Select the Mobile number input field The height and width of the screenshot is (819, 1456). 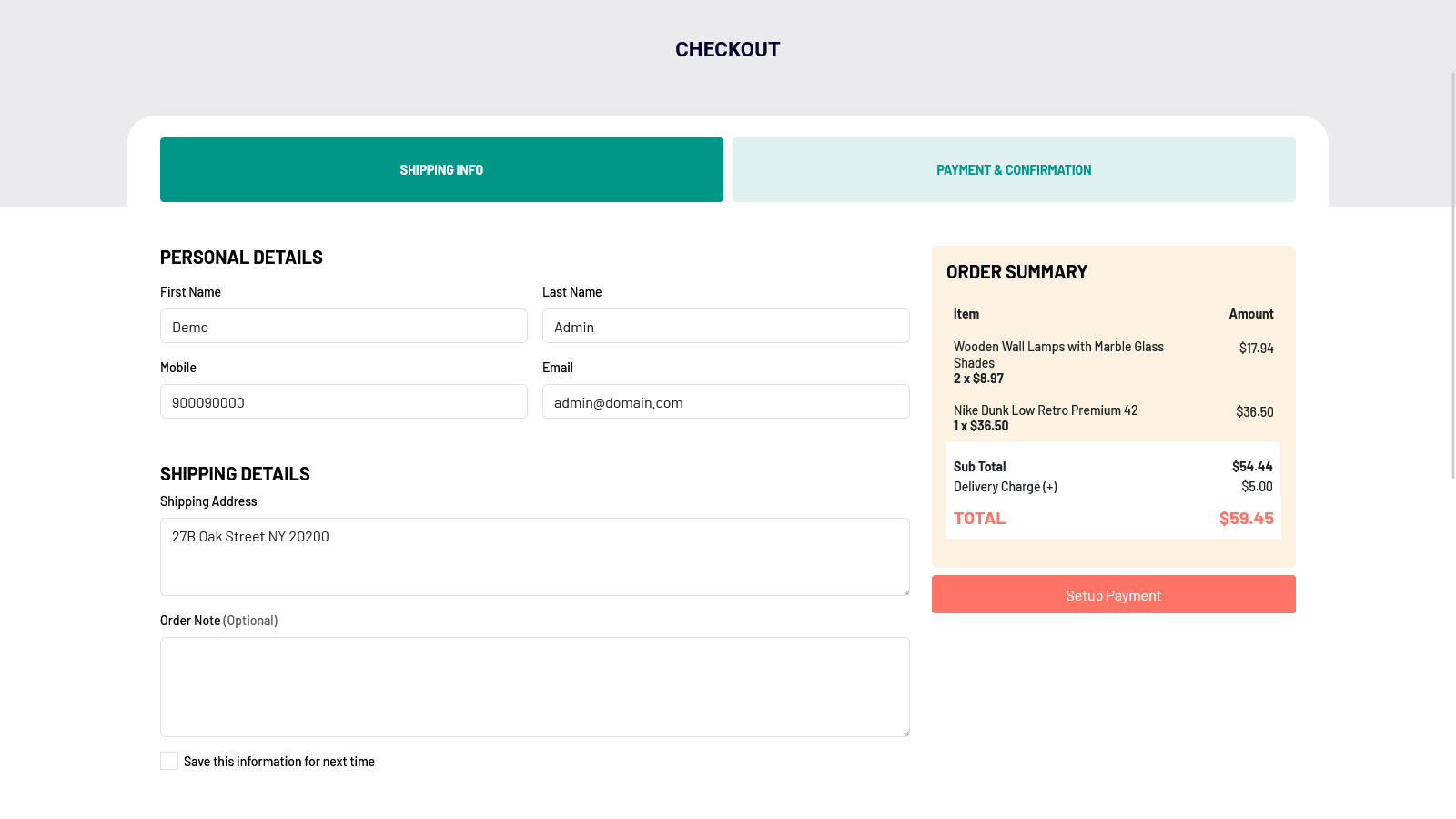pyautogui.click(x=343, y=401)
